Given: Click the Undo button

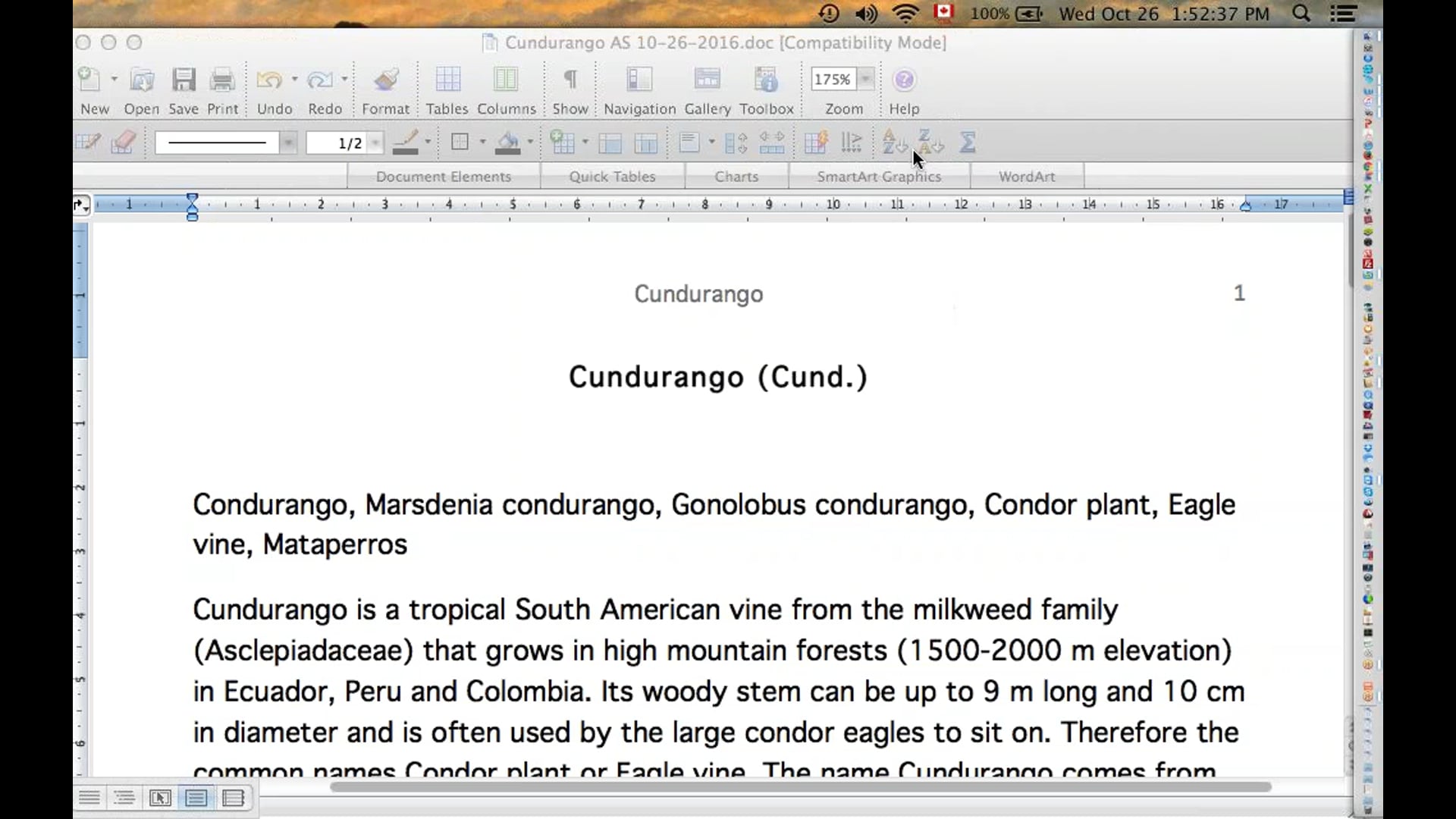Looking at the screenshot, I should pos(269,80).
